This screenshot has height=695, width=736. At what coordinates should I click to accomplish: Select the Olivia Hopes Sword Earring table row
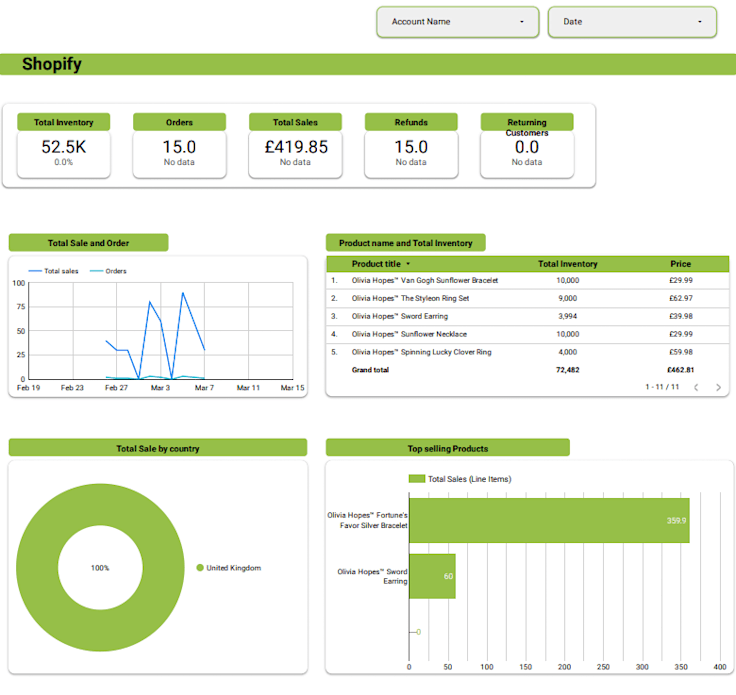[x=528, y=316]
